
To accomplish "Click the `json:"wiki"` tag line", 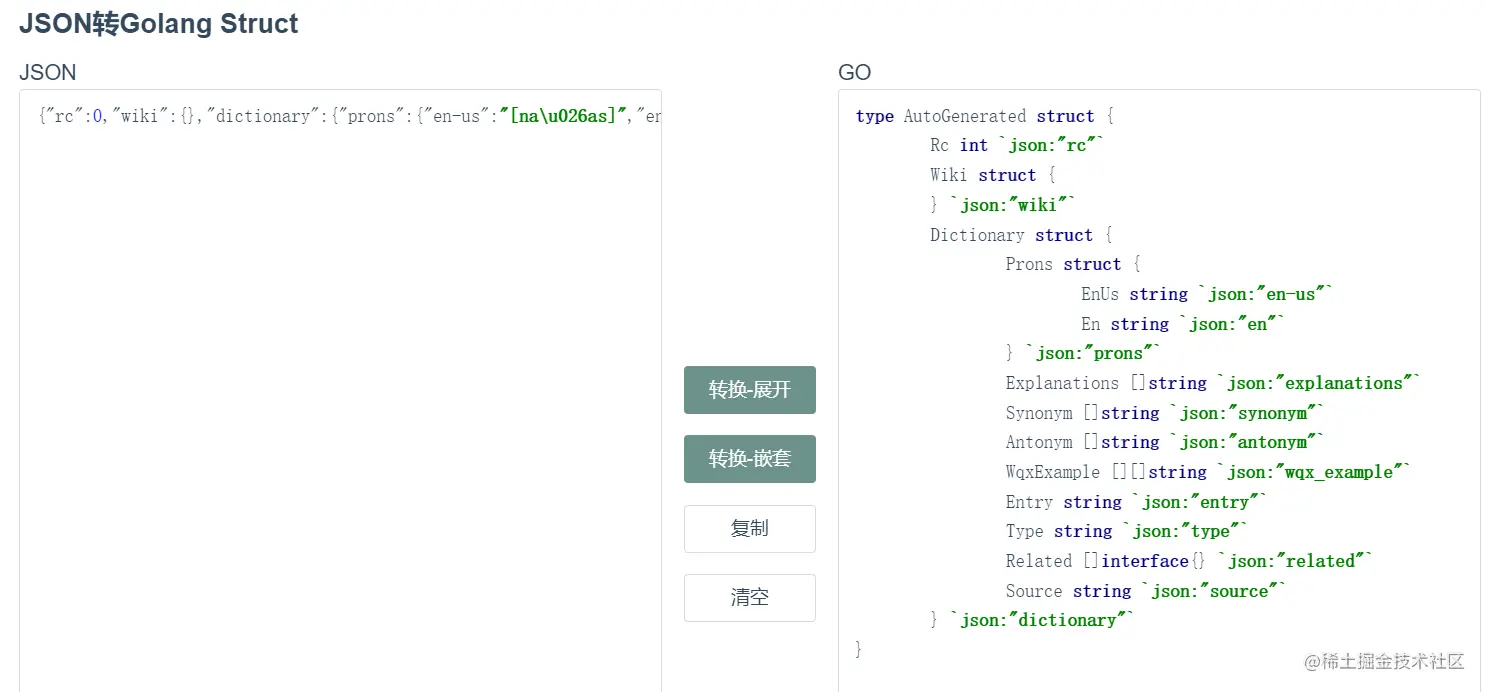I will pyautogui.click(x=1003, y=205).
